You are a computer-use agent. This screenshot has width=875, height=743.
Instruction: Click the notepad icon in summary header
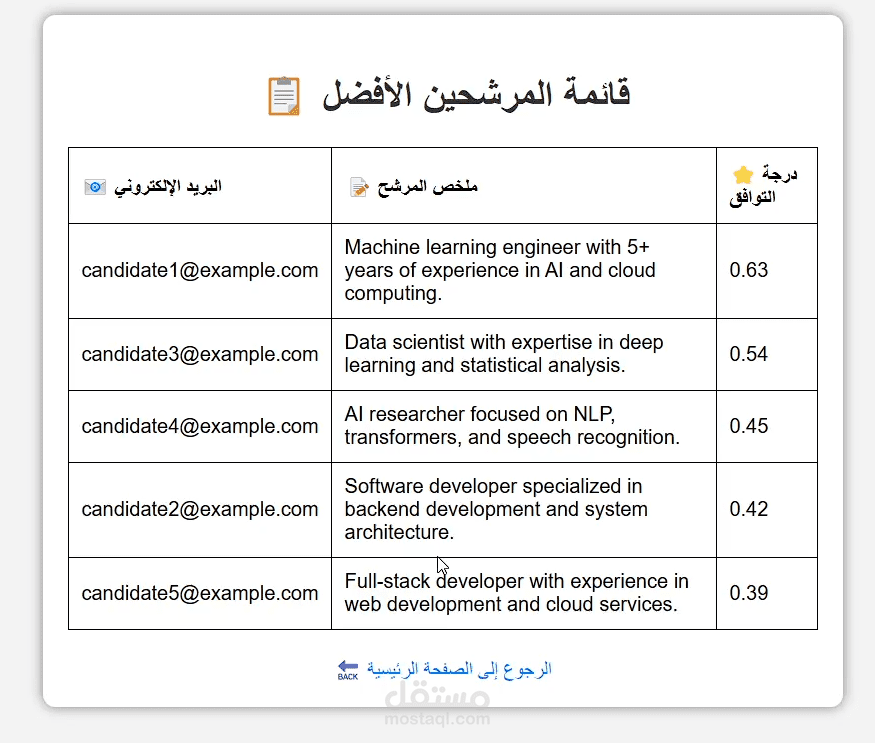pyautogui.click(x=359, y=187)
